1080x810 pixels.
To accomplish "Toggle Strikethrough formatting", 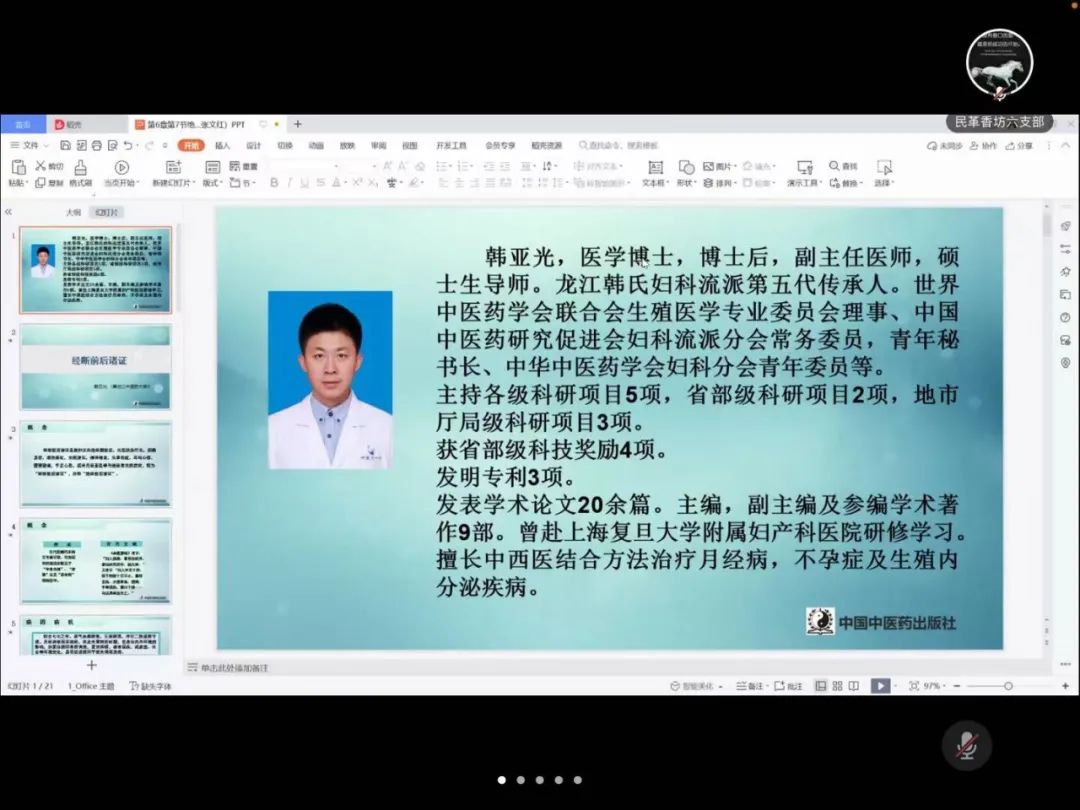I will pos(320,183).
